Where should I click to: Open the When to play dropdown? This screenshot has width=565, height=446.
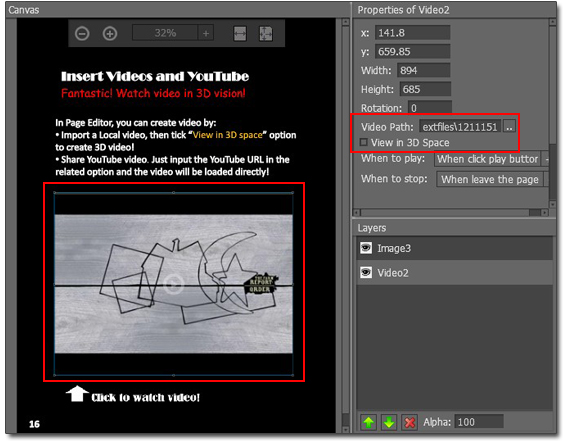(491, 159)
